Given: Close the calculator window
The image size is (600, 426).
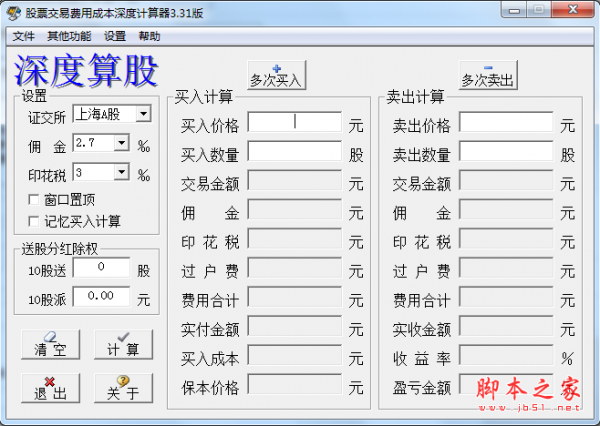Looking at the screenshot, I should [573, 10].
